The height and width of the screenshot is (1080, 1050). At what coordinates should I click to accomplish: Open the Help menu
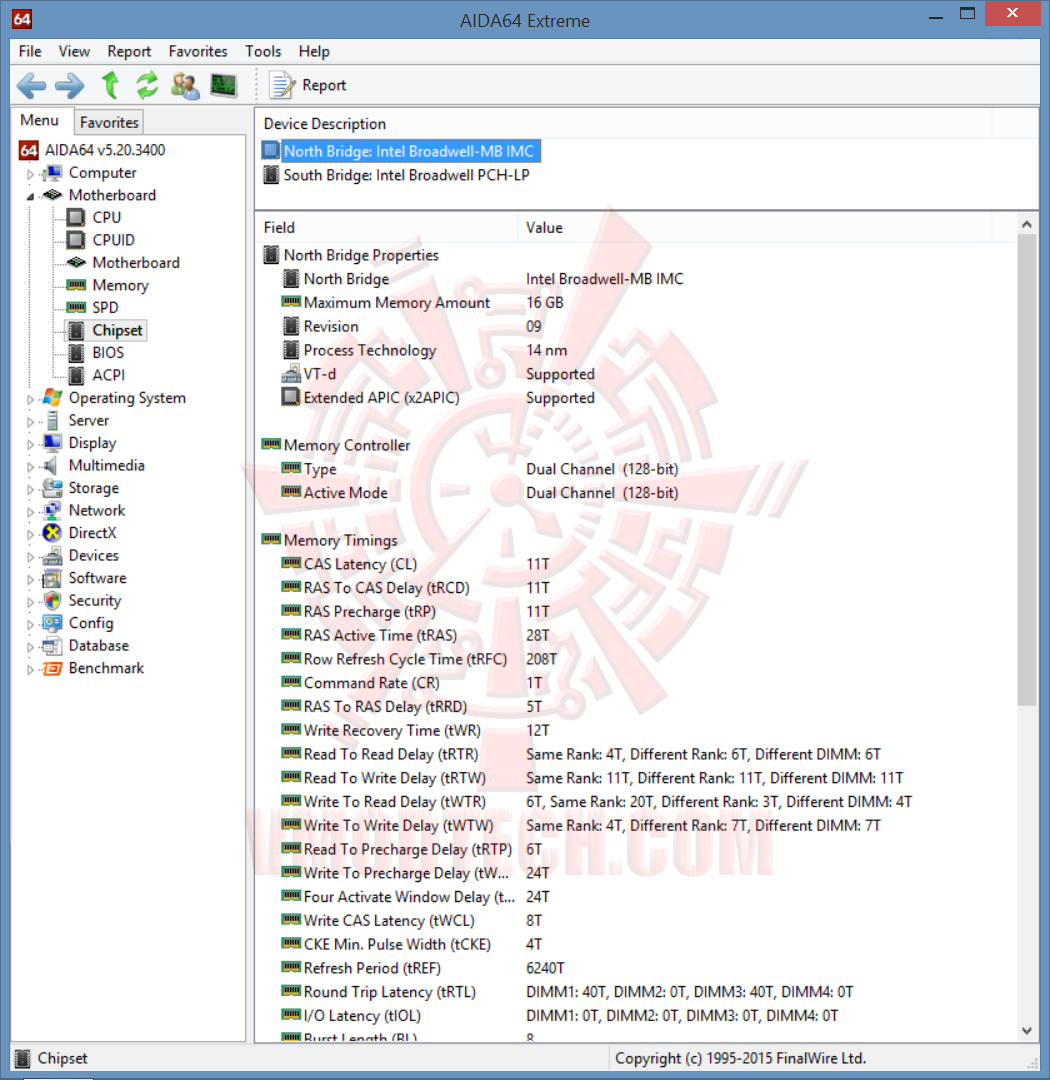[314, 51]
